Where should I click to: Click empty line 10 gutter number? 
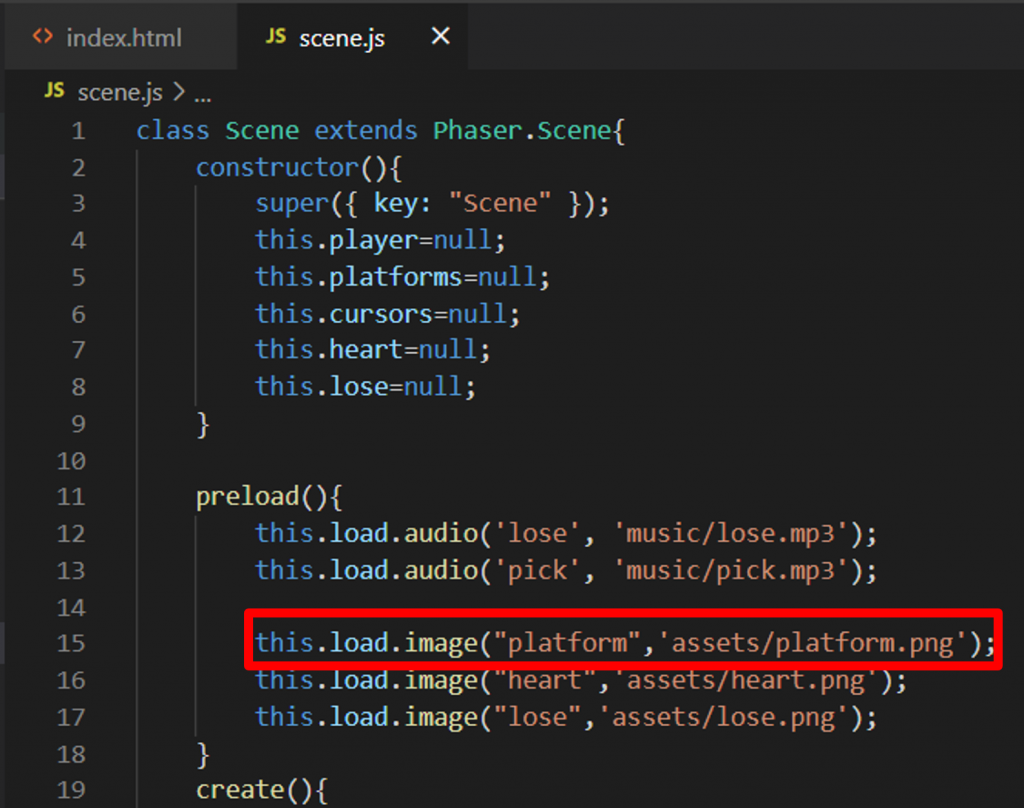coord(71,461)
